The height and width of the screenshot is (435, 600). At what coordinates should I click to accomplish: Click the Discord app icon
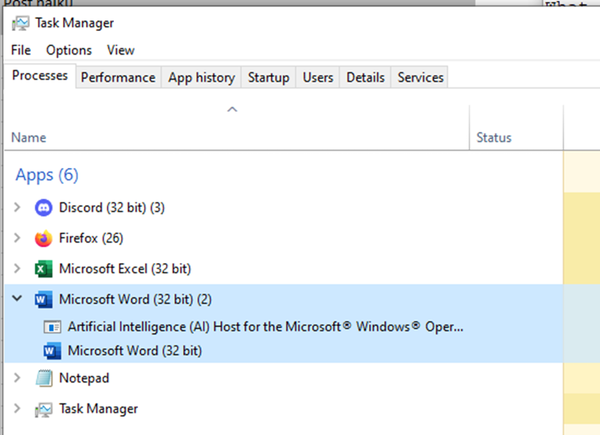point(43,208)
